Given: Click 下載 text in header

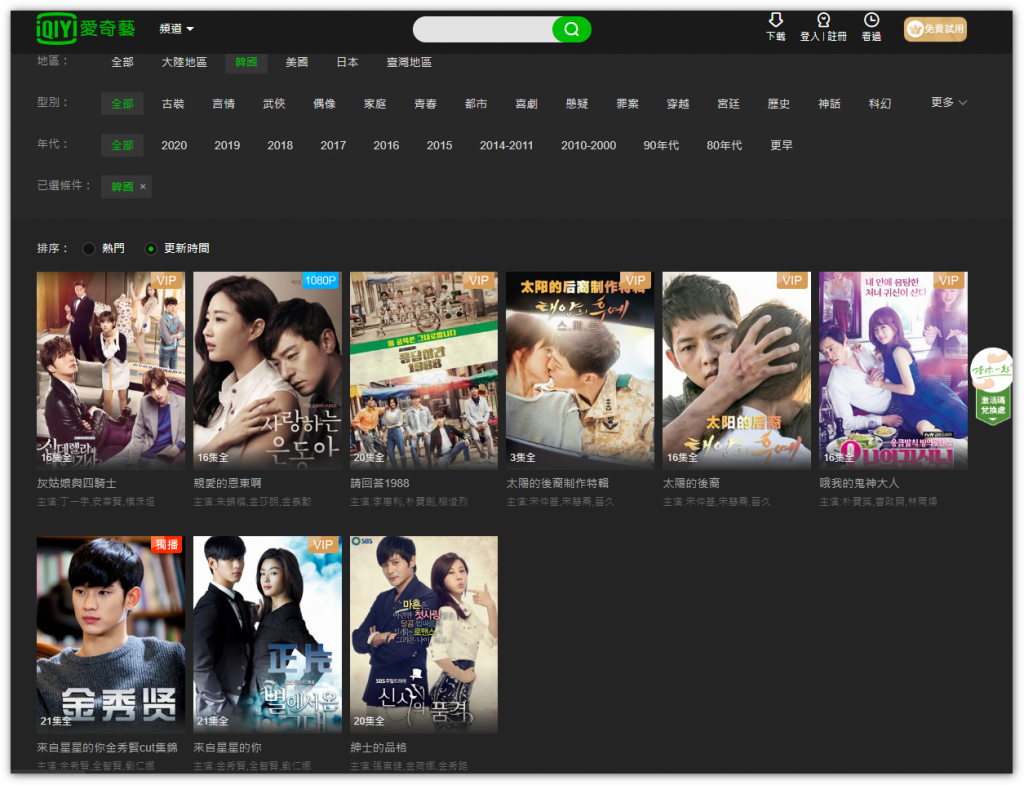Looking at the screenshot, I should click(x=776, y=37).
